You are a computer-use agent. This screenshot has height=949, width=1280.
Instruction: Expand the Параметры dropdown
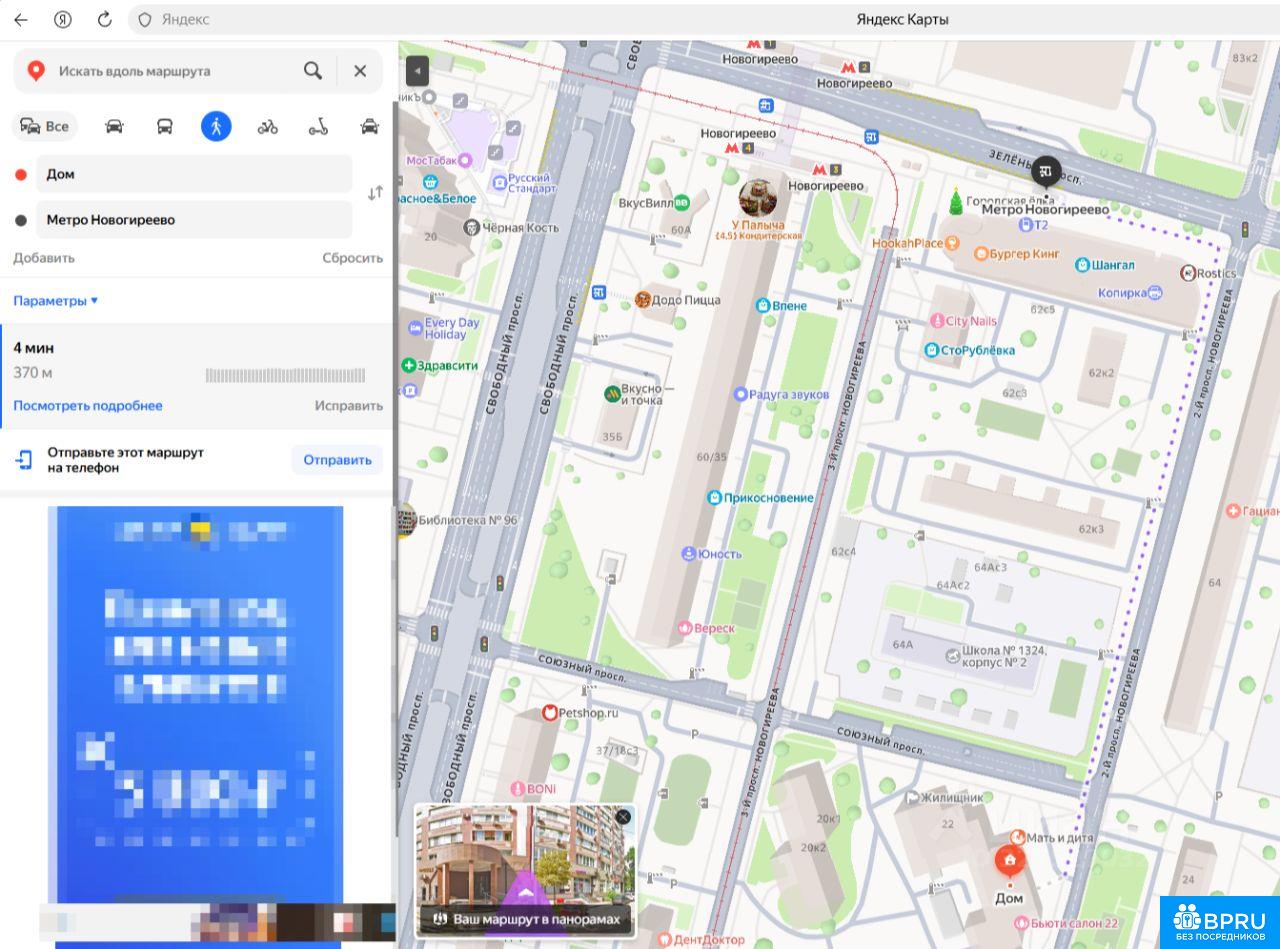(56, 301)
